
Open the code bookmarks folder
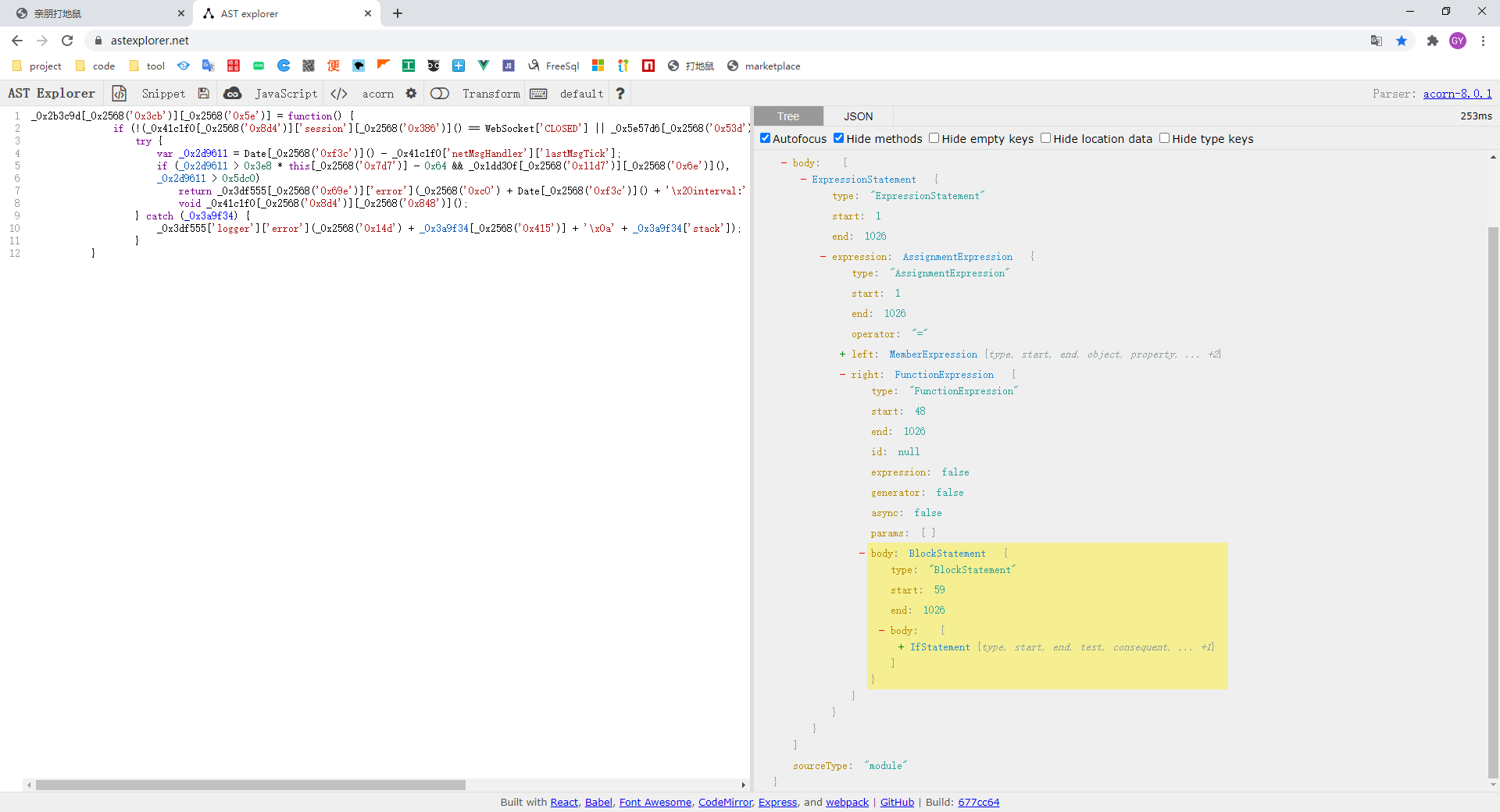95,66
